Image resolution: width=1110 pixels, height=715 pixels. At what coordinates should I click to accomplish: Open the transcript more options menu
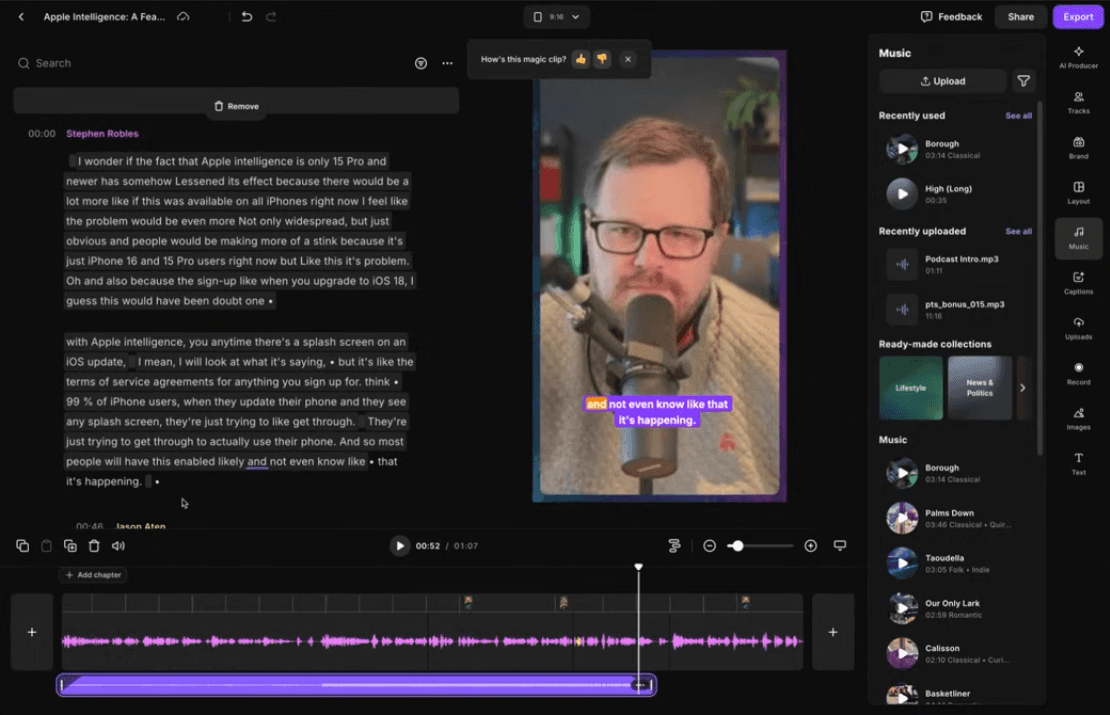point(447,63)
